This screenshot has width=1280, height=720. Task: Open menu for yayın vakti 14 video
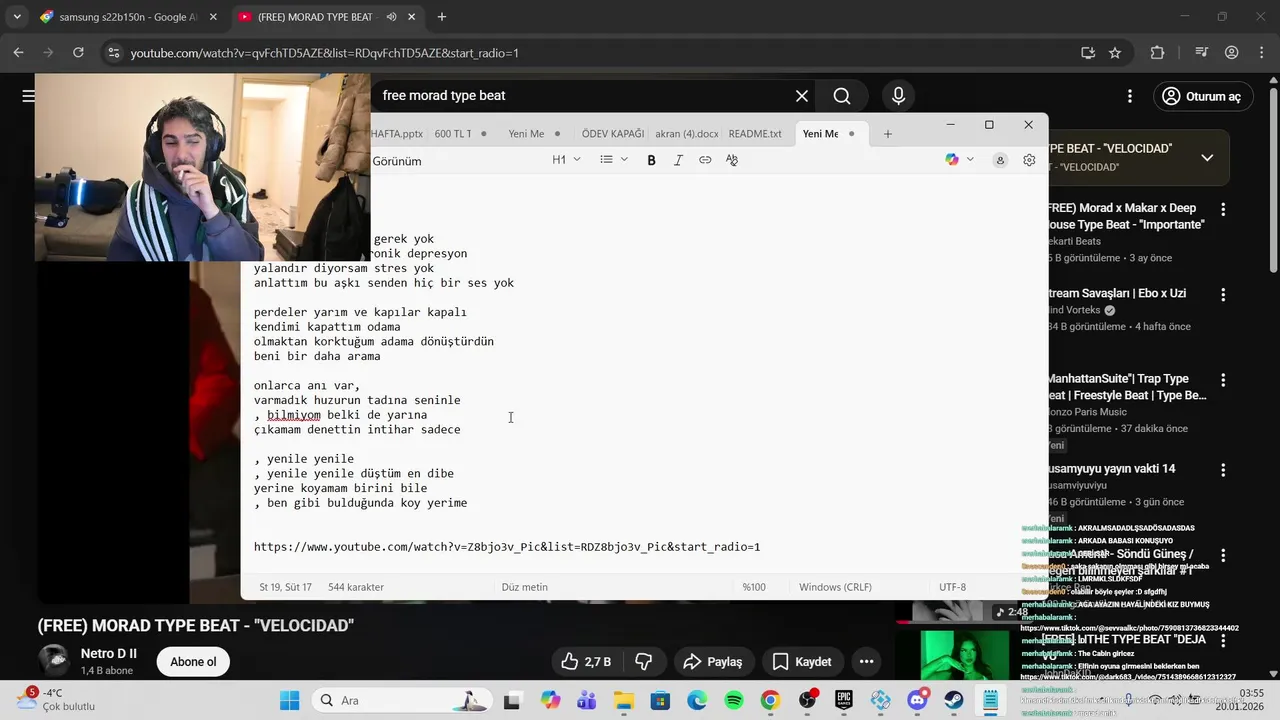(1223, 470)
